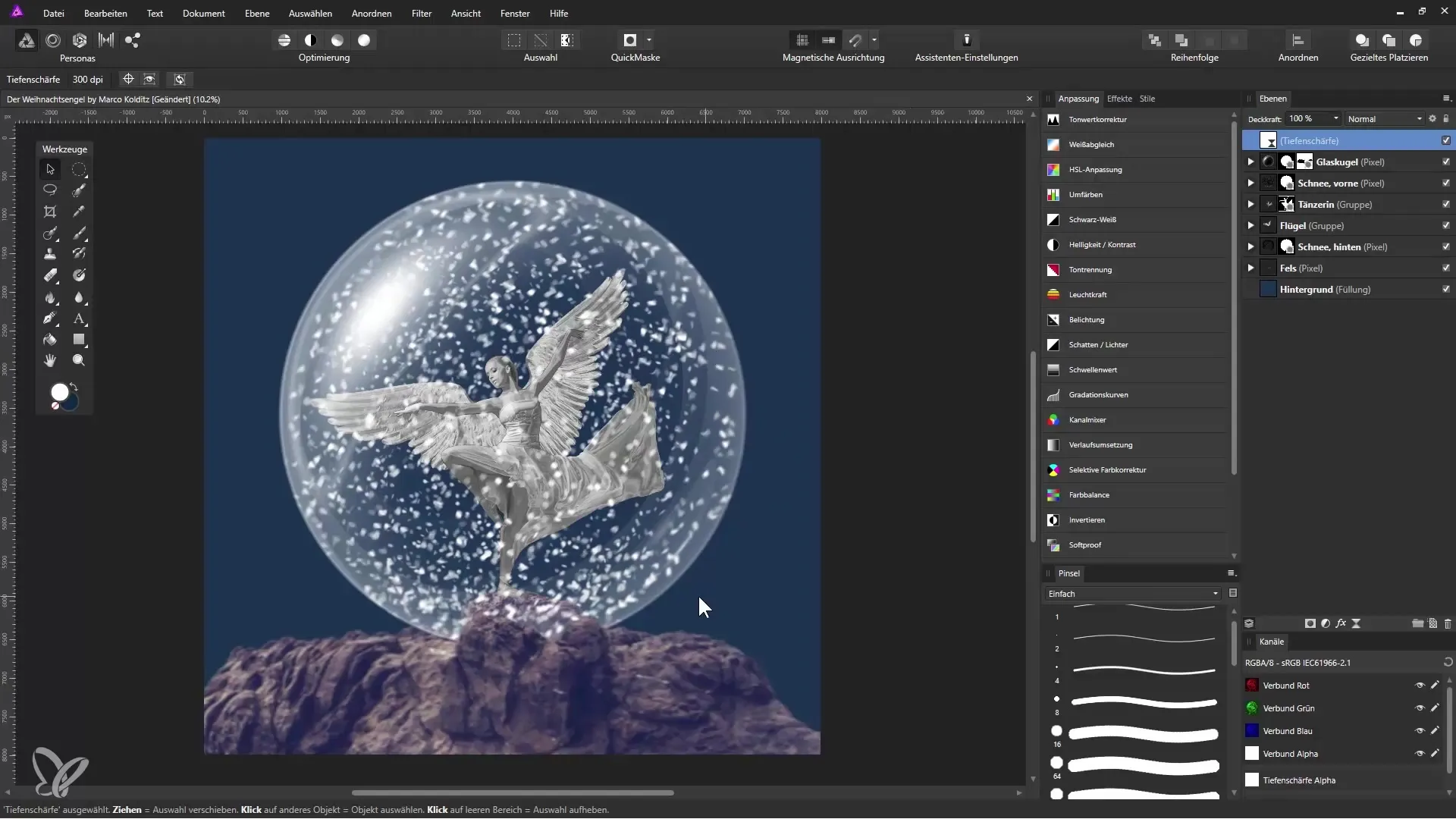Click the dark blue secondary color swatch
The height and width of the screenshot is (819, 1456).
(x=71, y=403)
